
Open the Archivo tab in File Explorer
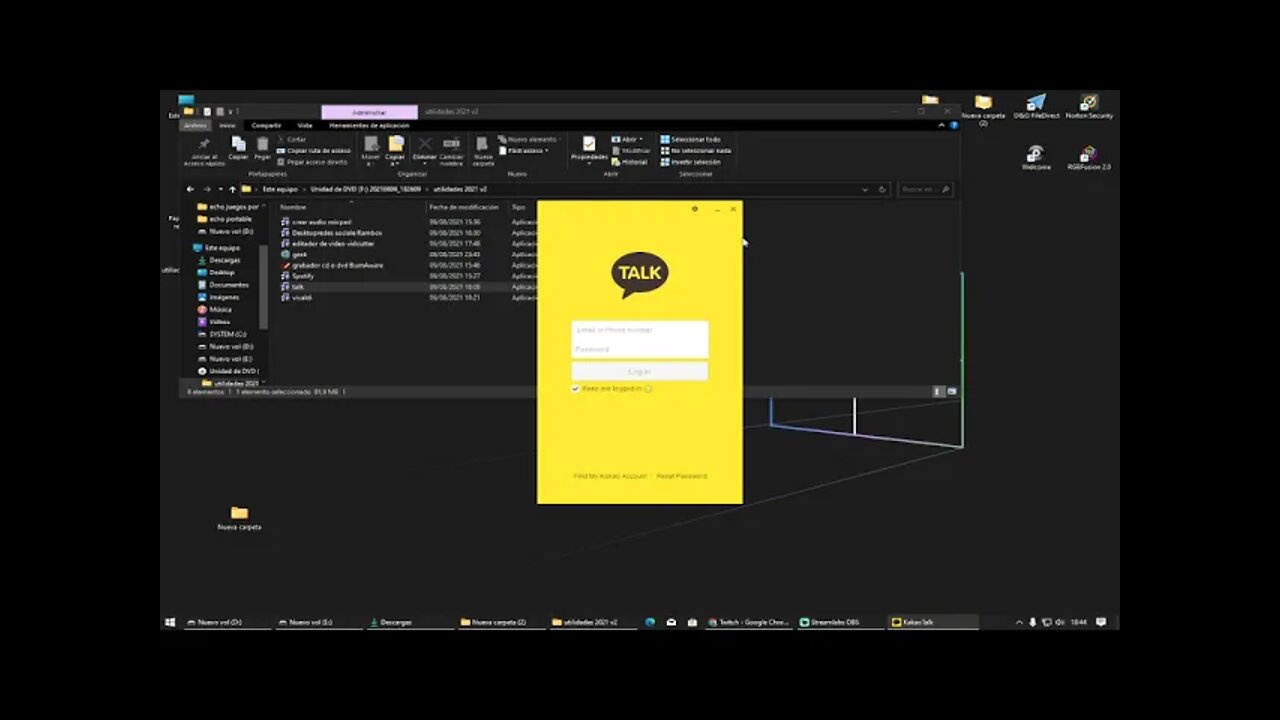(195, 125)
